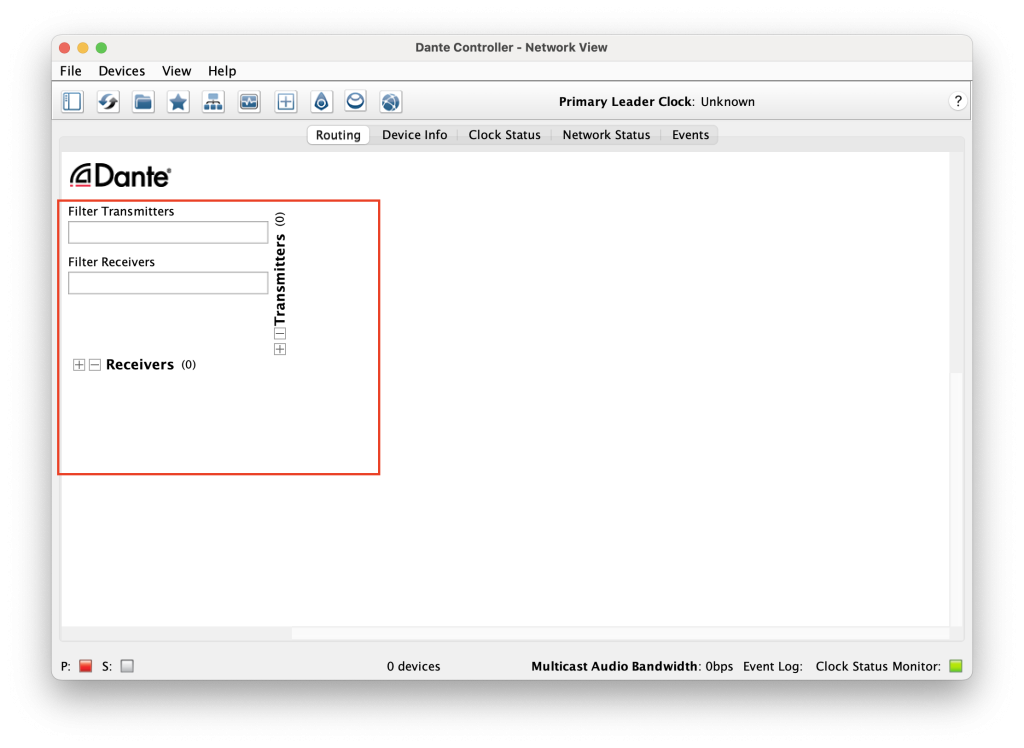Click the gray S status indicator
The width and height of the screenshot is (1024, 748).
click(127, 666)
